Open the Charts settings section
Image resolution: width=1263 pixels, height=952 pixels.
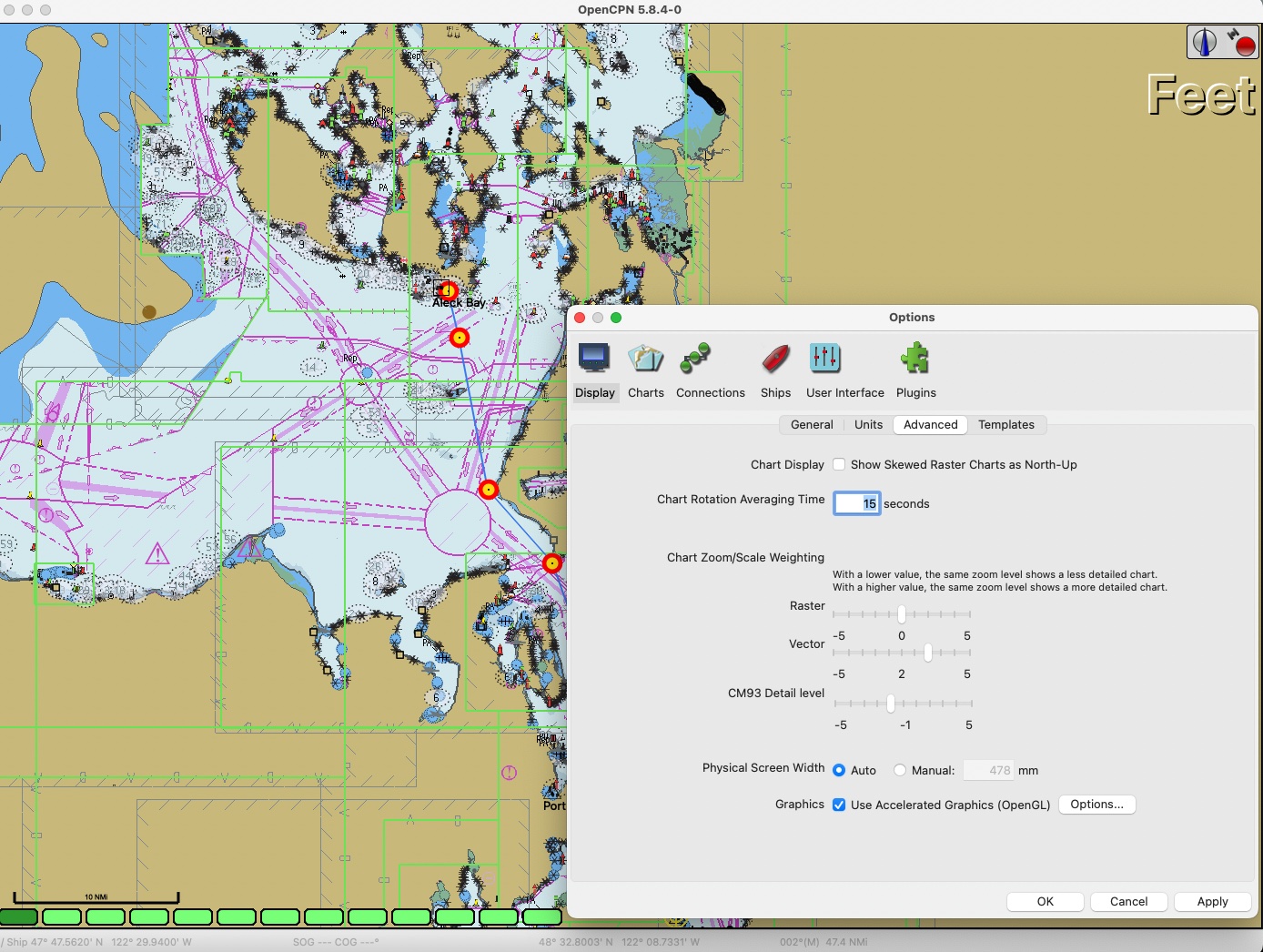pos(645,370)
